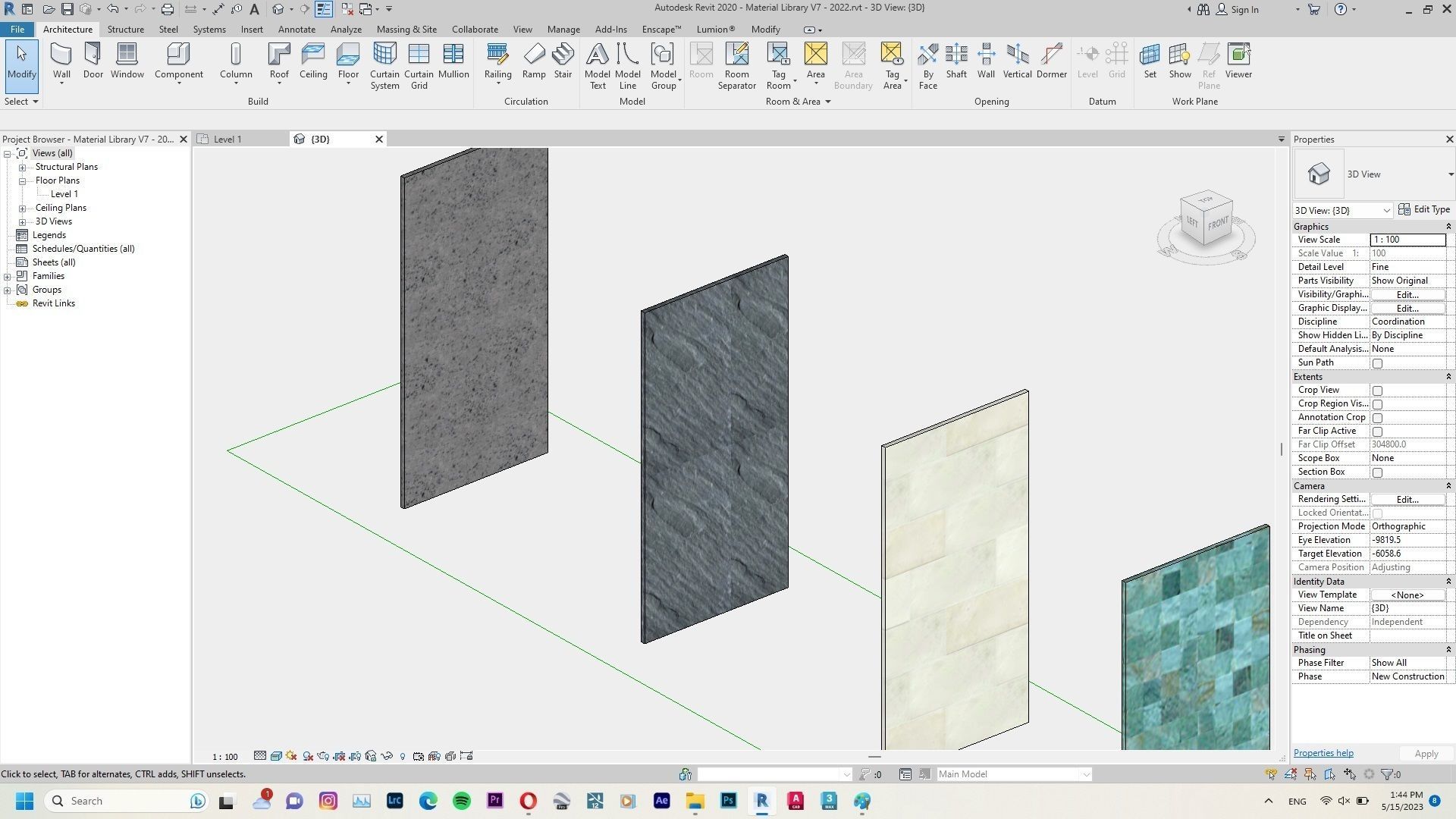Open the 3D View type selector dropdown
This screenshot has width=1456, height=819.
pyautogui.click(x=1451, y=174)
